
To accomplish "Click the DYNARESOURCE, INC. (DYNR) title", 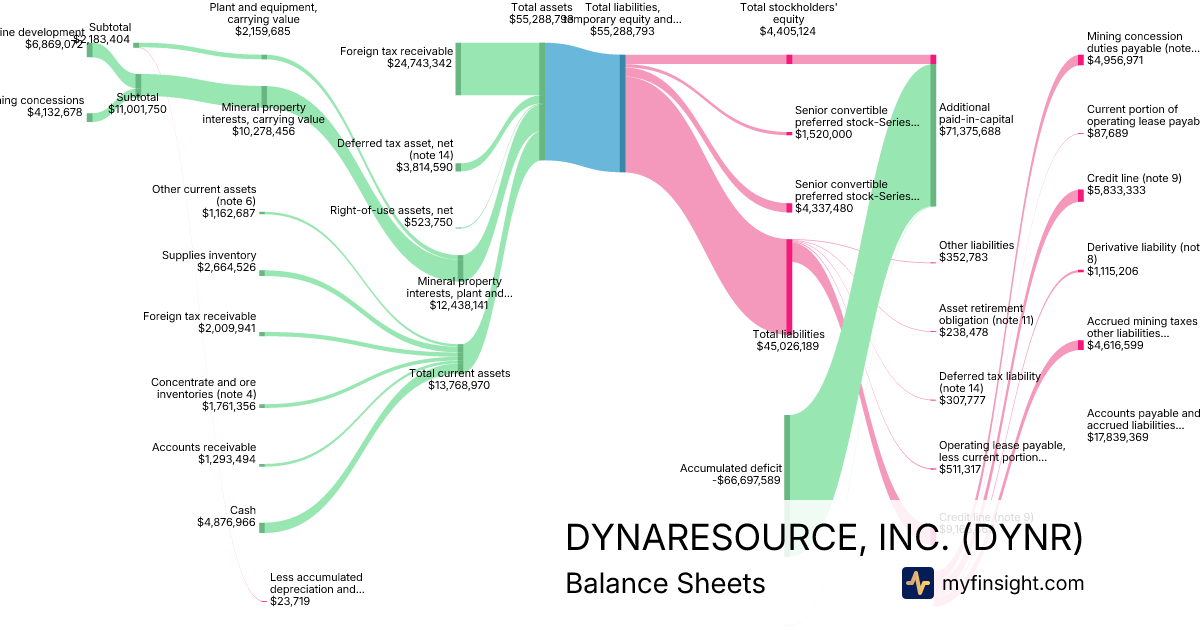I will click(824, 538).
